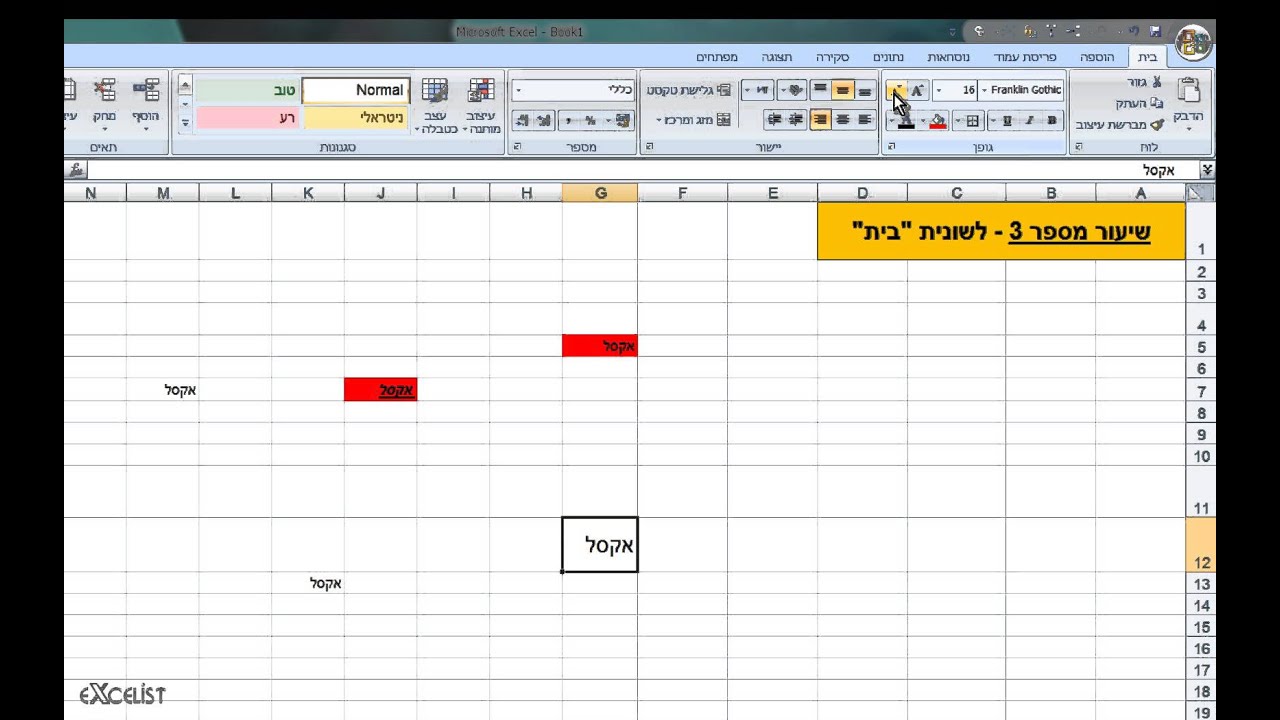The width and height of the screenshot is (1280, 720).
Task: Click the font color A icon
Action: coord(906,121)
